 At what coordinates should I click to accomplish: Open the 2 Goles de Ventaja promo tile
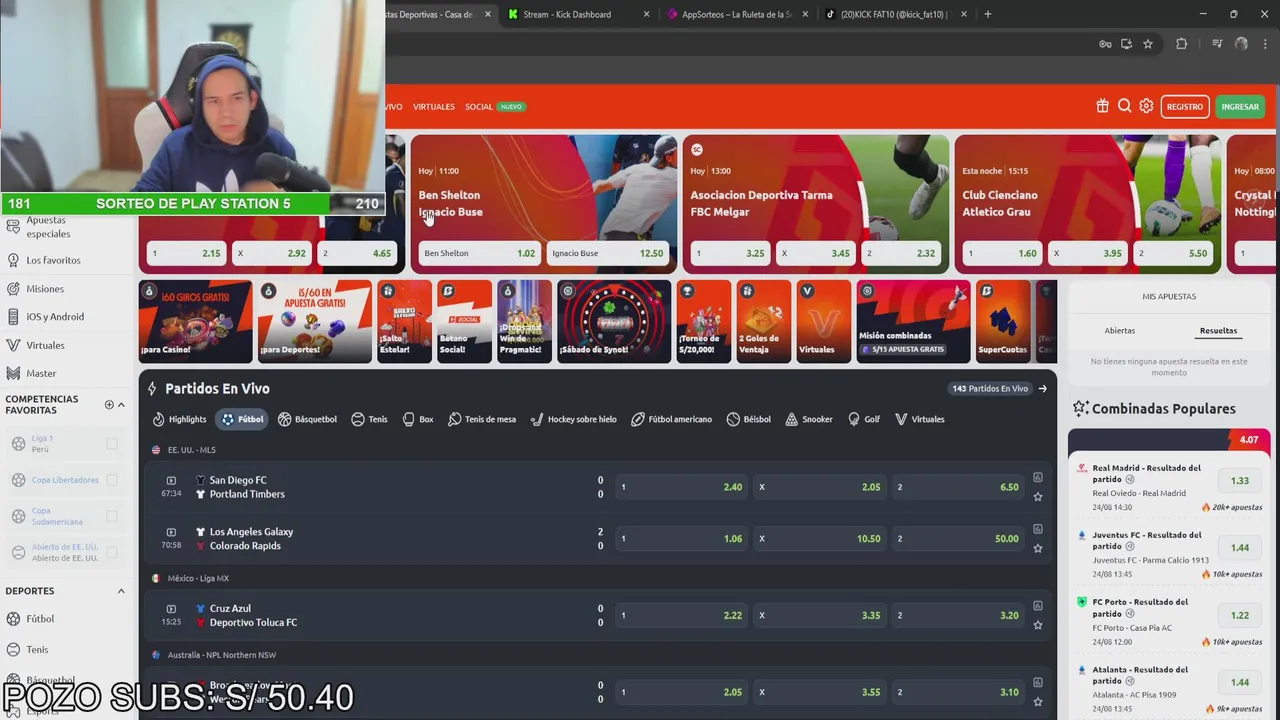pyautogui.click(x=764, y=321)
